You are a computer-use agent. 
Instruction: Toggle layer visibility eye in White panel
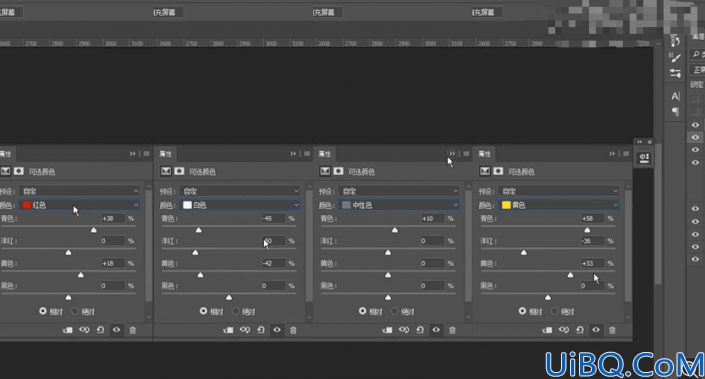click(x=277, y=330)
